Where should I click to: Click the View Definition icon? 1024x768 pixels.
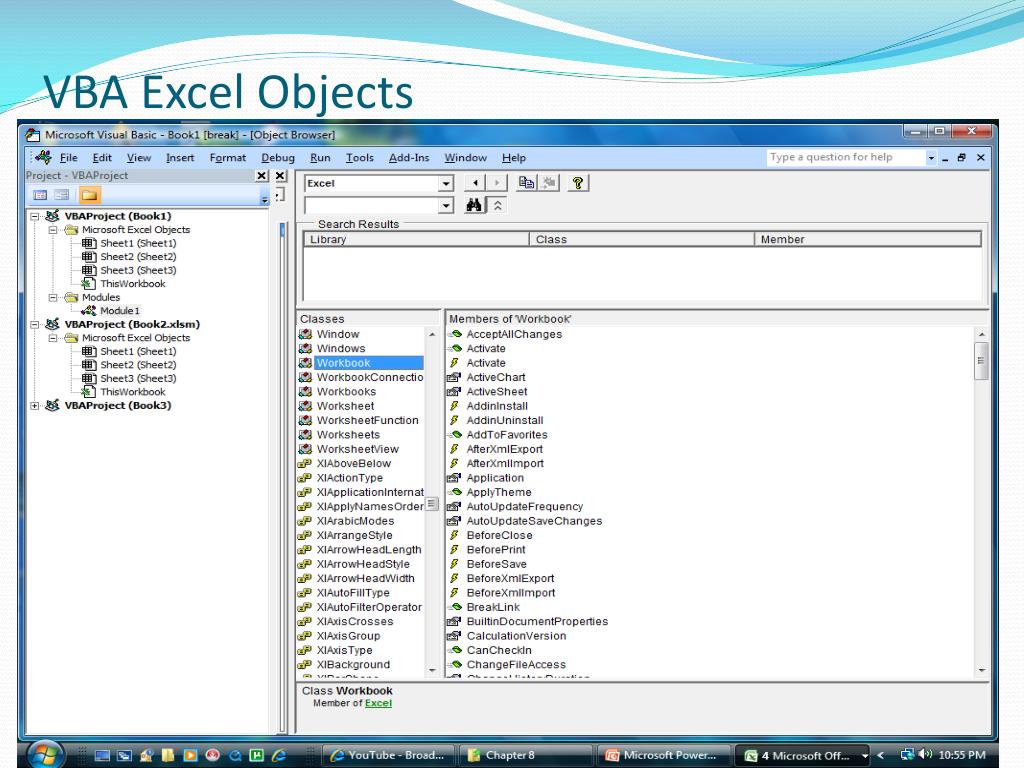pos(549,183)
